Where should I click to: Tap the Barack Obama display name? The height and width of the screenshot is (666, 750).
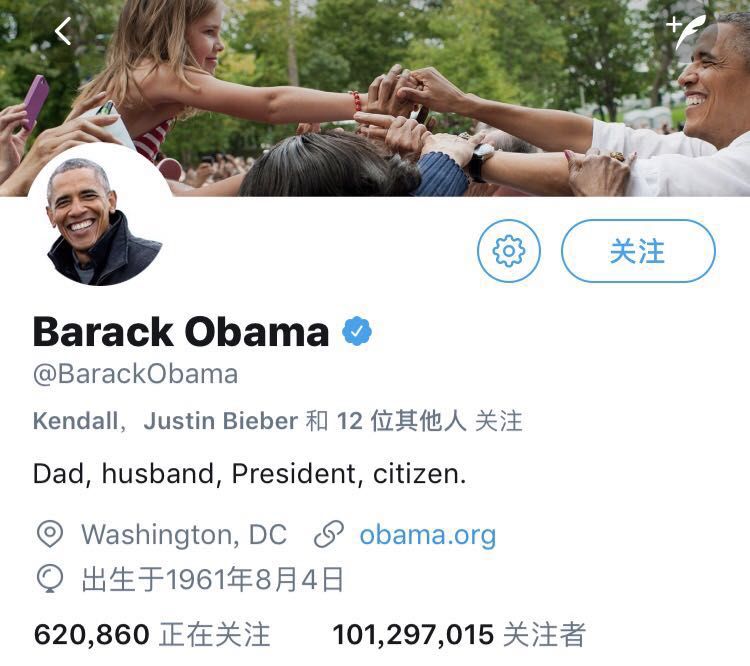(181, 331)
